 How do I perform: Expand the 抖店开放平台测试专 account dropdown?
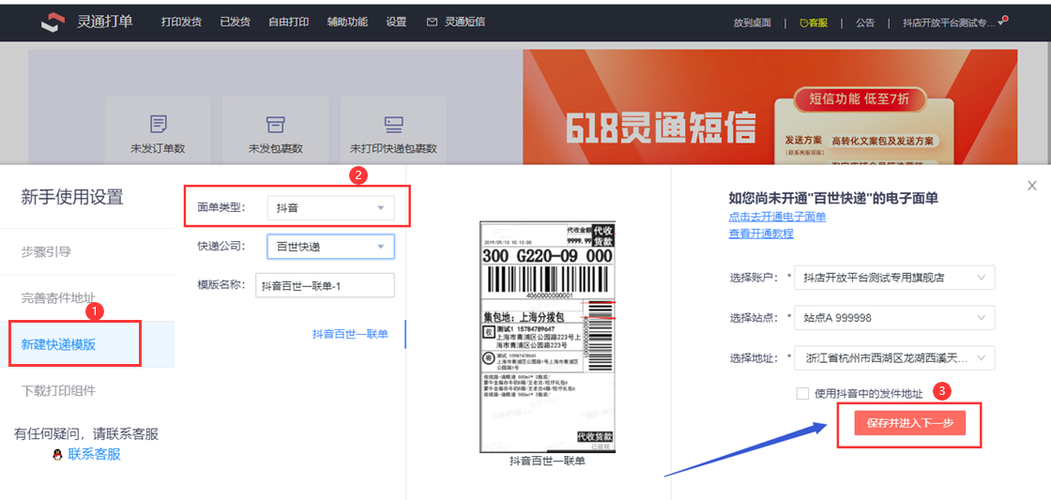954,23
